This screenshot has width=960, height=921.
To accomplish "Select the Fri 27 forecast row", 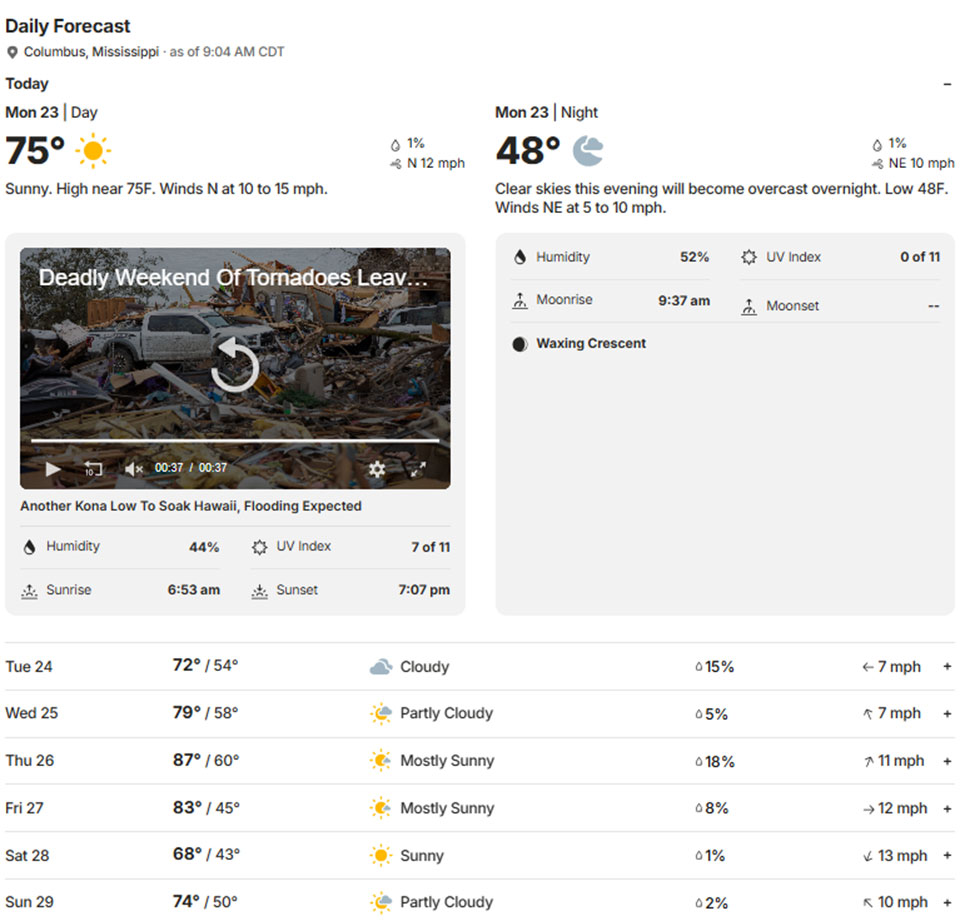I will (480, 808).
